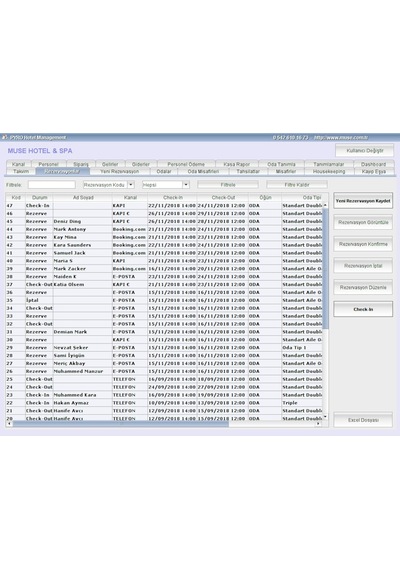Open the Kasa Rapor tab
The image size is (400, 570).
pyautogui.click(x=236, y=164)
